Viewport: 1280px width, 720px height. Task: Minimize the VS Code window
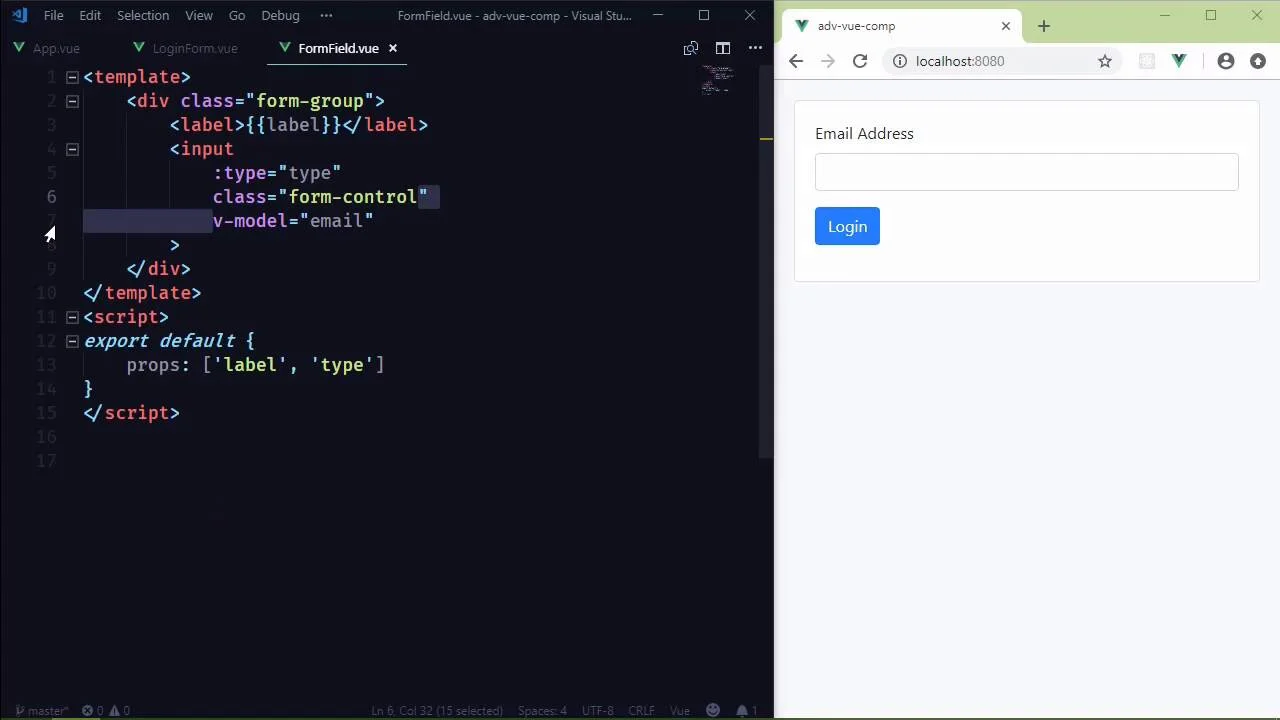tap(658, 15)
